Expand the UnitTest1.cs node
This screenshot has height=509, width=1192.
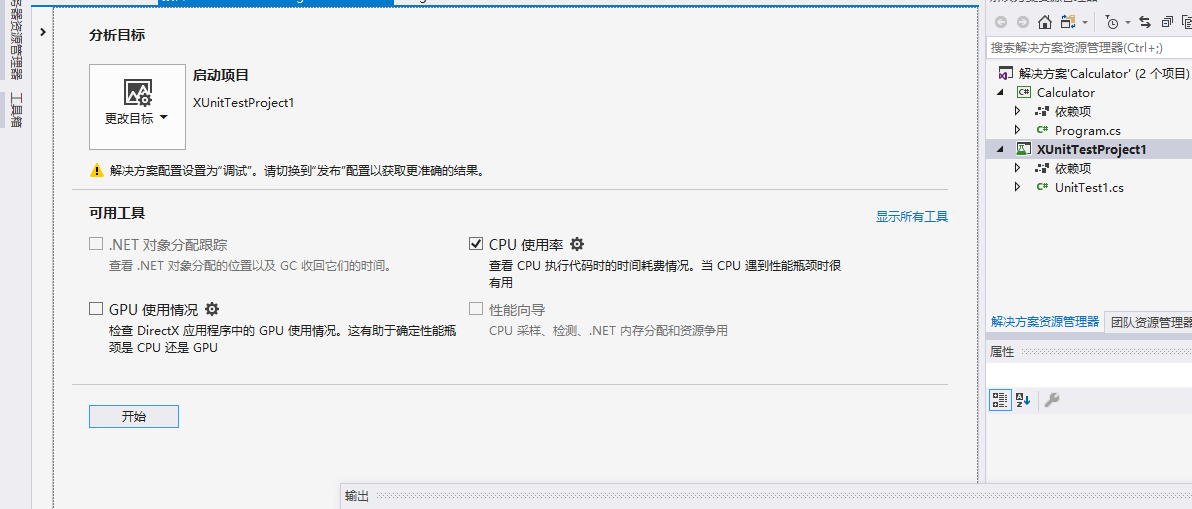pos(1018,188)
